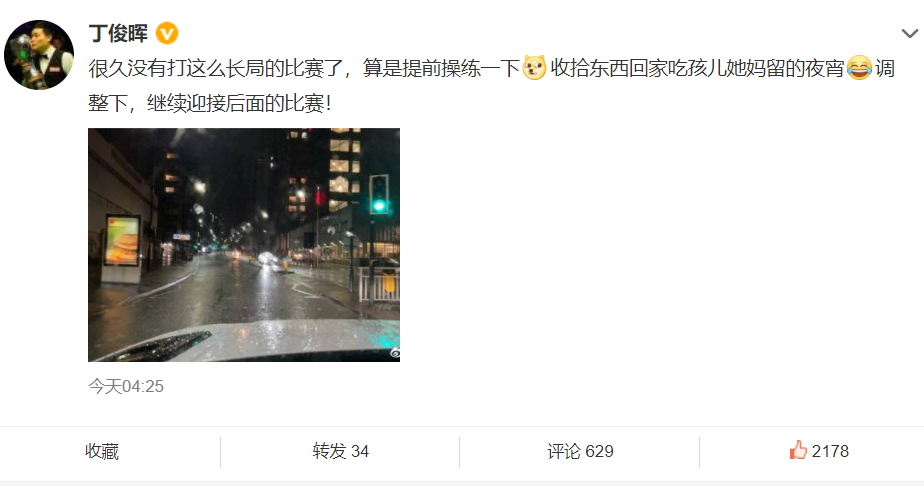The height and width of the screenshot is (486, 924).
Task: Click the 2178 likes count
Action: pyautogui.click(x=830, y=451)
